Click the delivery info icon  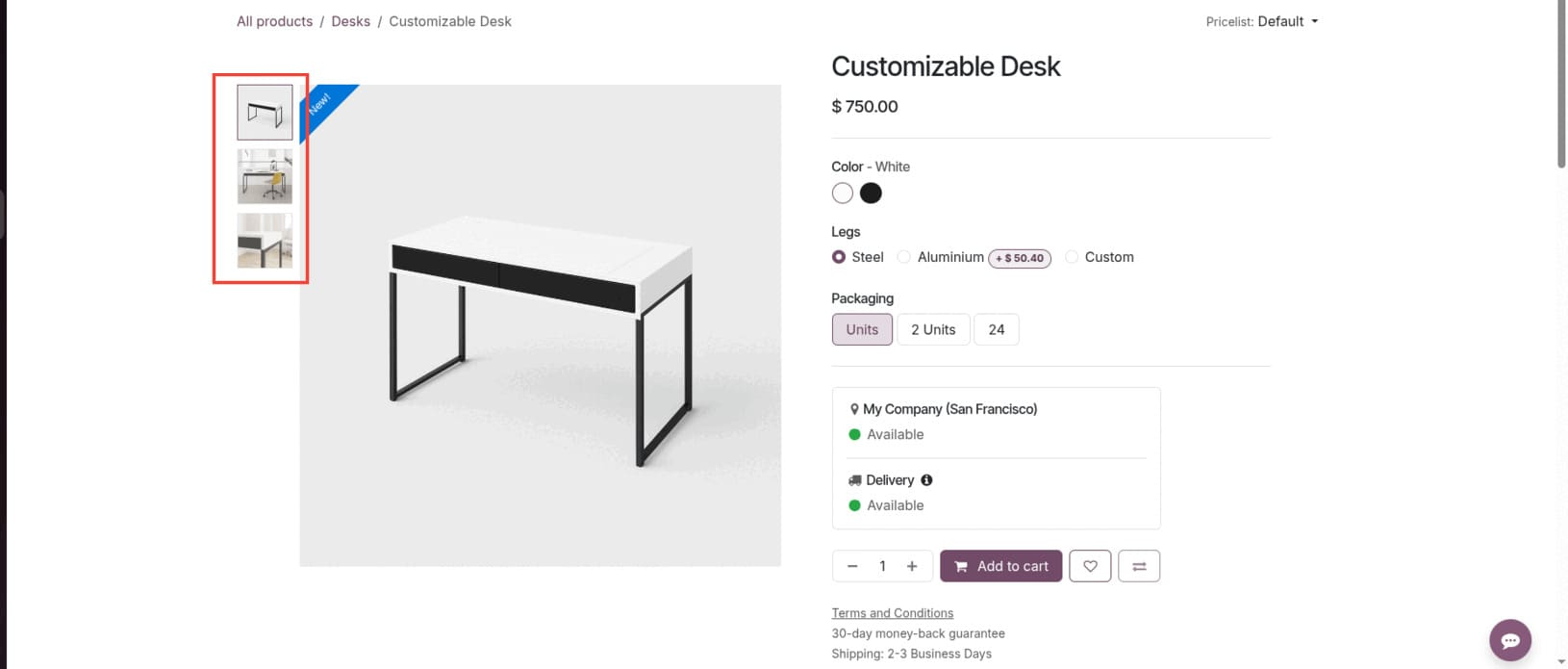pyautogui.click(x=926, y=480)
